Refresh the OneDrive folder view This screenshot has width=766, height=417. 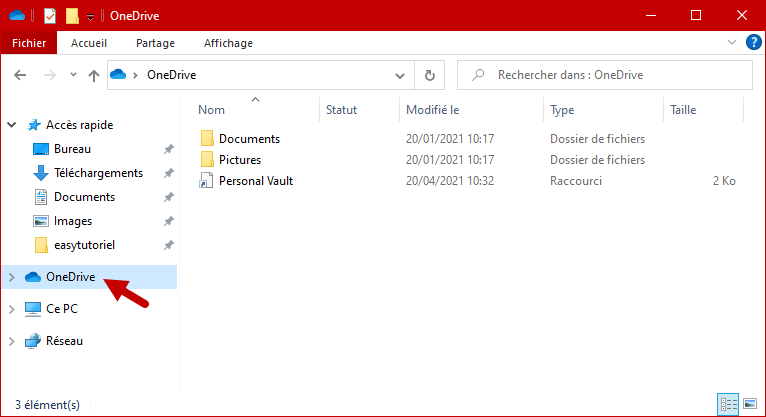429,75
